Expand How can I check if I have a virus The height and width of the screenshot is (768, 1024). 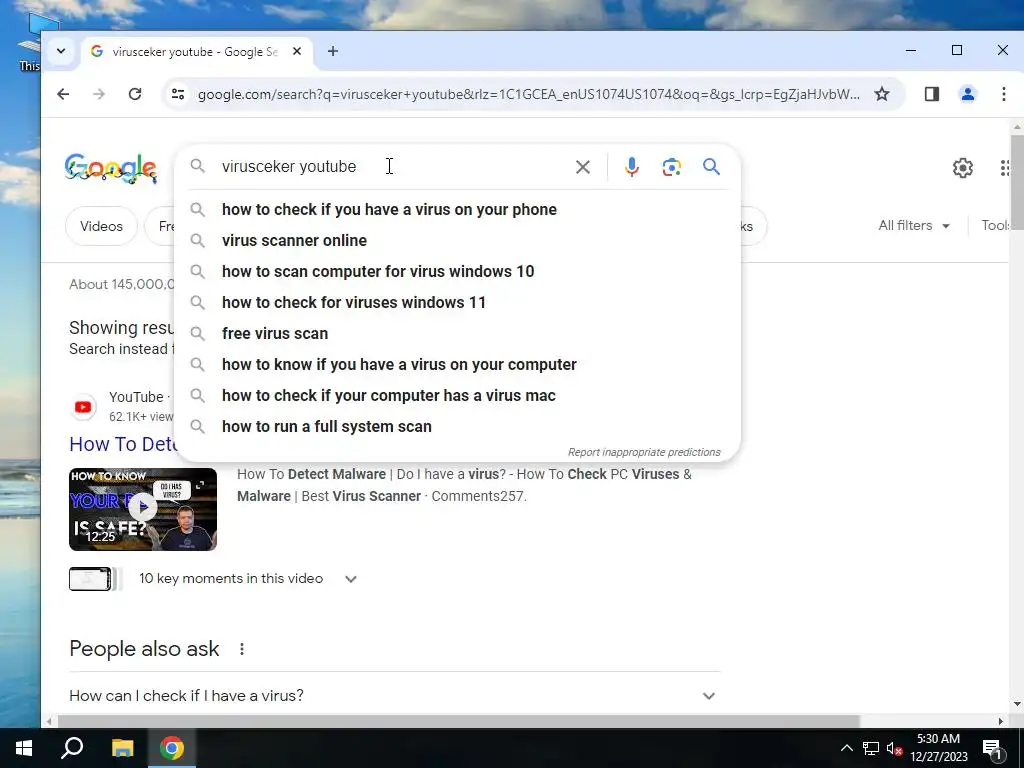coord(394,696)
